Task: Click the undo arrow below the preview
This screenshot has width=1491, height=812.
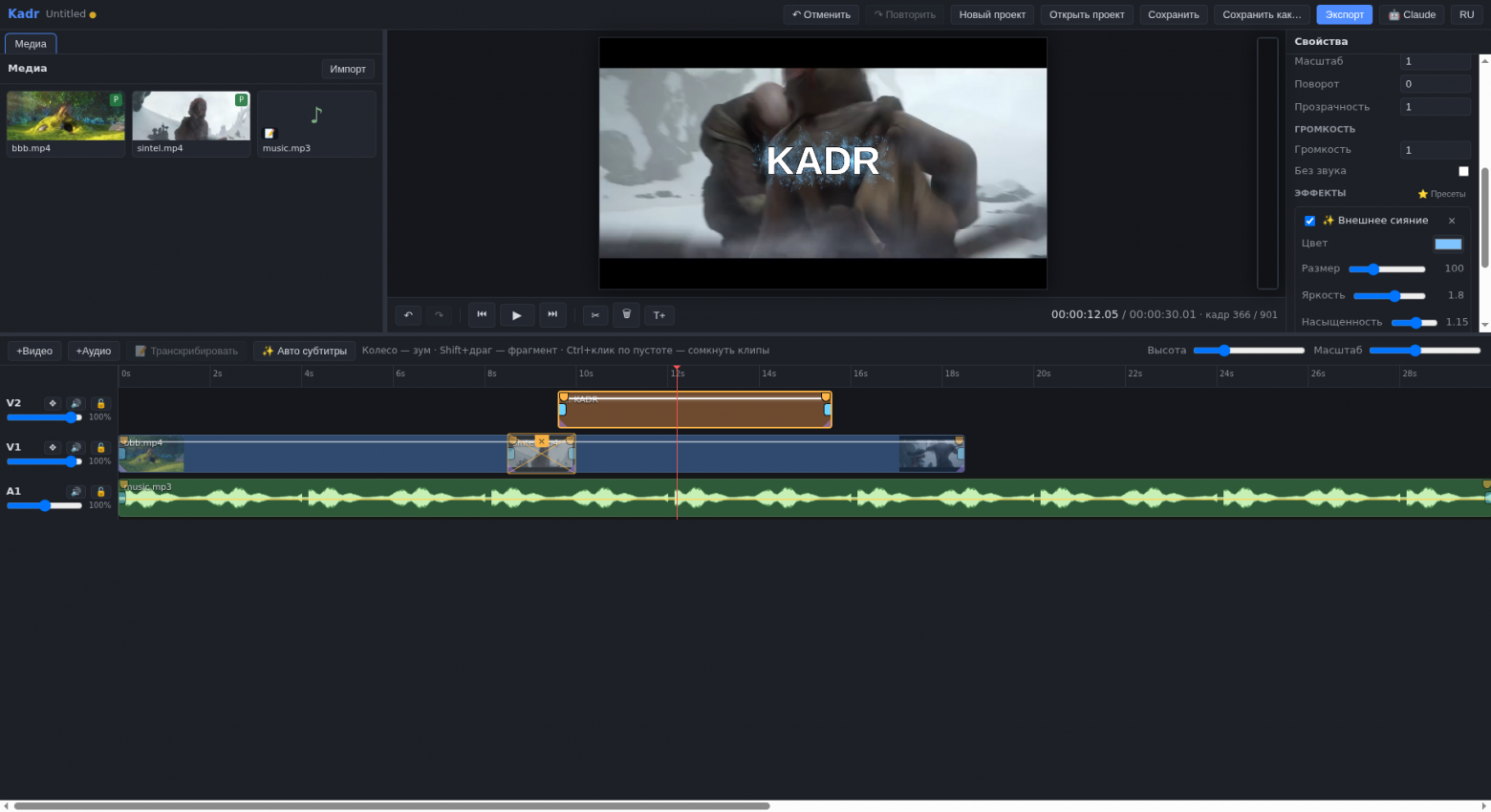Action: [408, 314]
